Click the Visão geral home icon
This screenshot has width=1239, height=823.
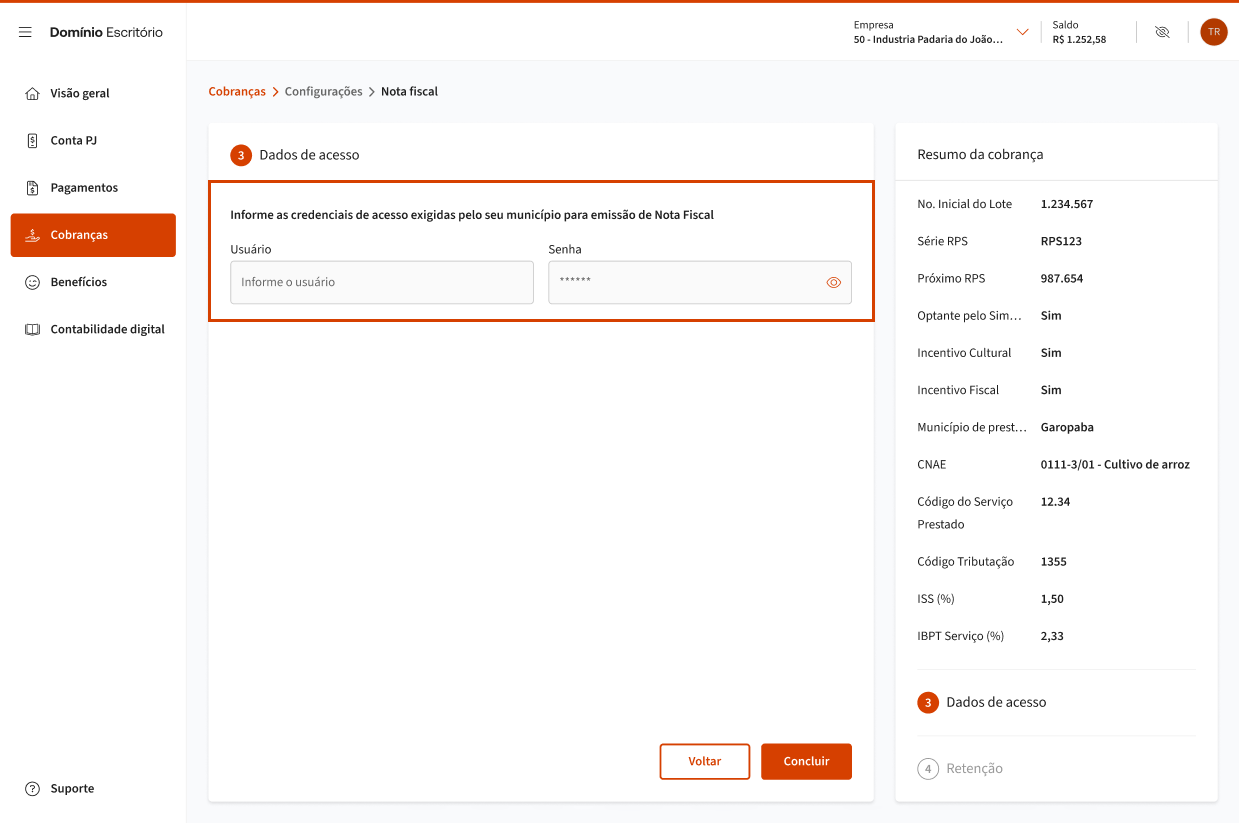click(x=32, y=93)
